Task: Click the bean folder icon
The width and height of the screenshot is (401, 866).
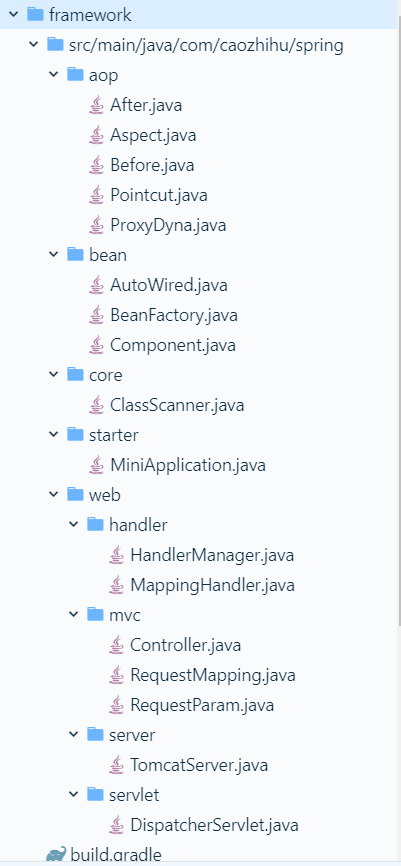Action: coord(75,254)
